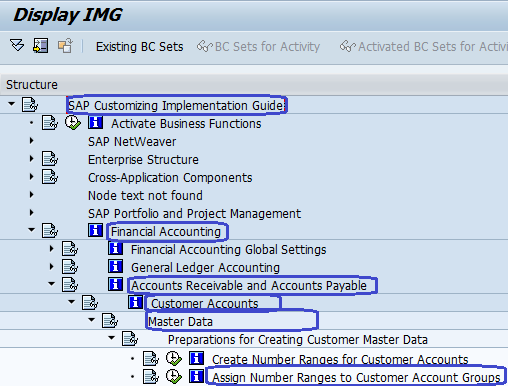Collapse SAP Customizing Implementation Guide node
The width and height of the screenshot is (508, 386).
pyautogui.click(x=12, y=104)
